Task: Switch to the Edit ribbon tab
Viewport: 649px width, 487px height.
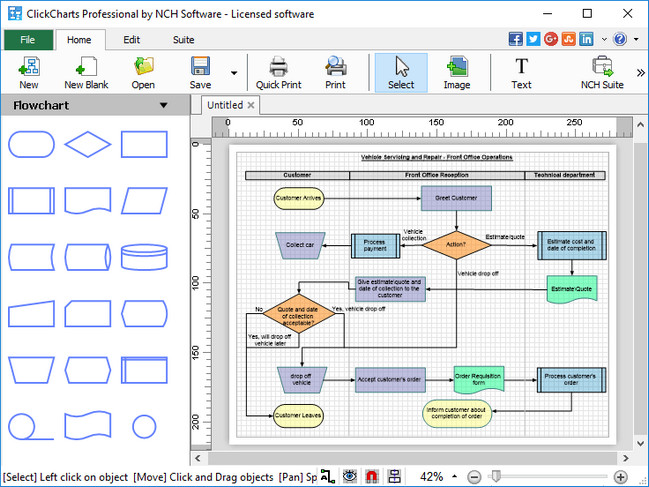Action: pos(131,40)
